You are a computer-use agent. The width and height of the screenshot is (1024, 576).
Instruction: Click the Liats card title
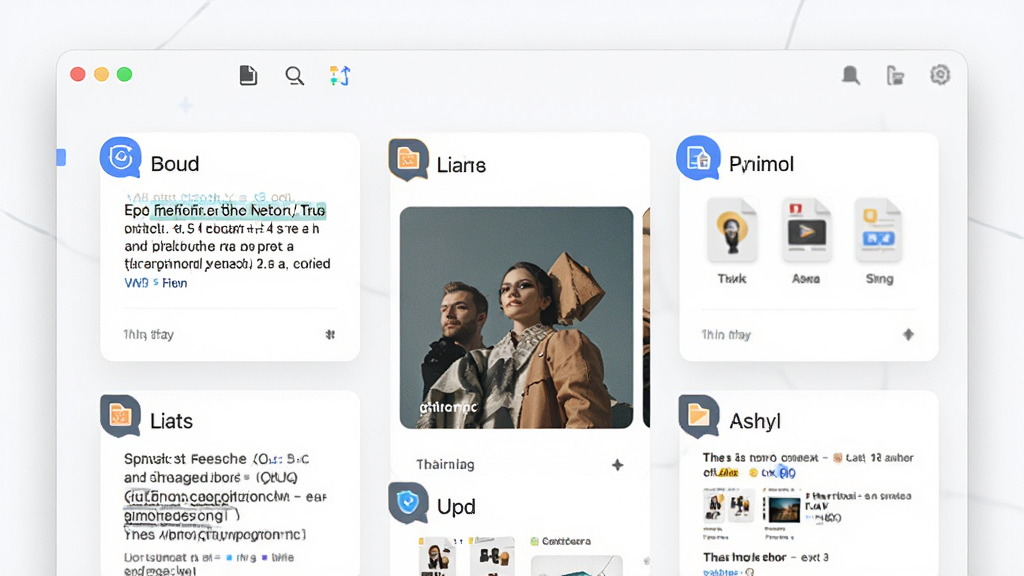(x=171, y=421)
